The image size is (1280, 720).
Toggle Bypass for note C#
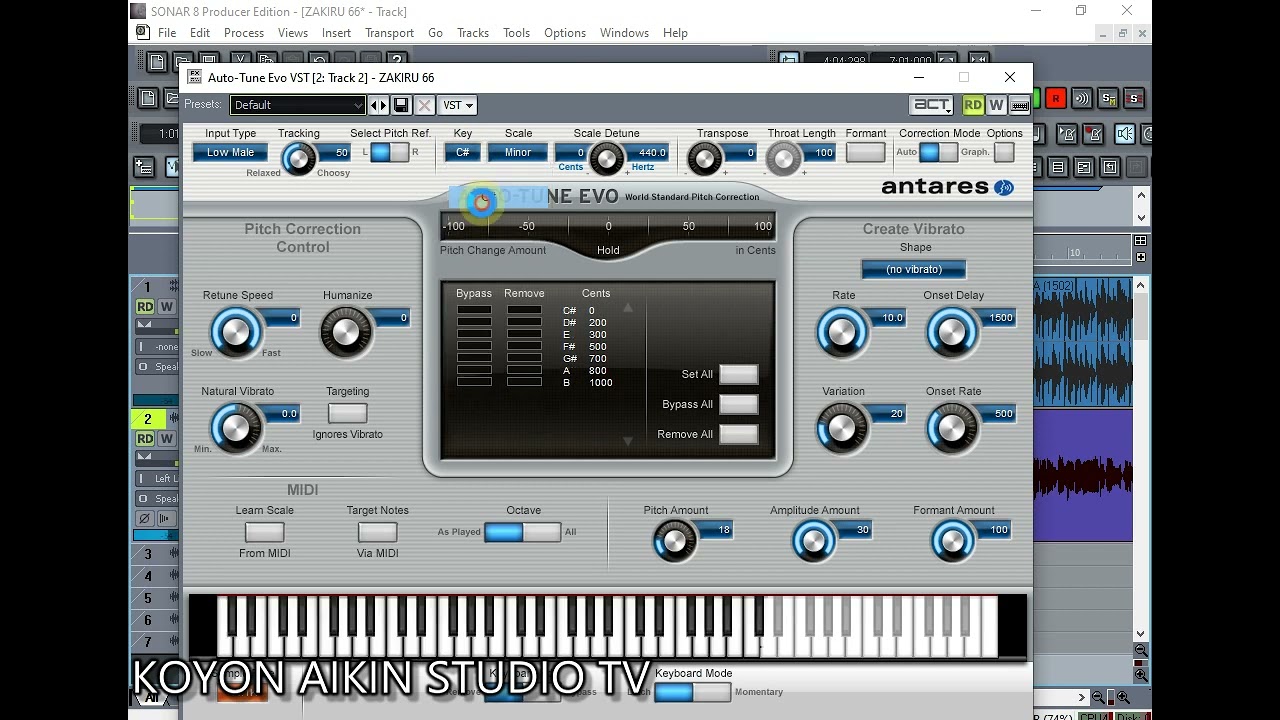click(474, 311)
